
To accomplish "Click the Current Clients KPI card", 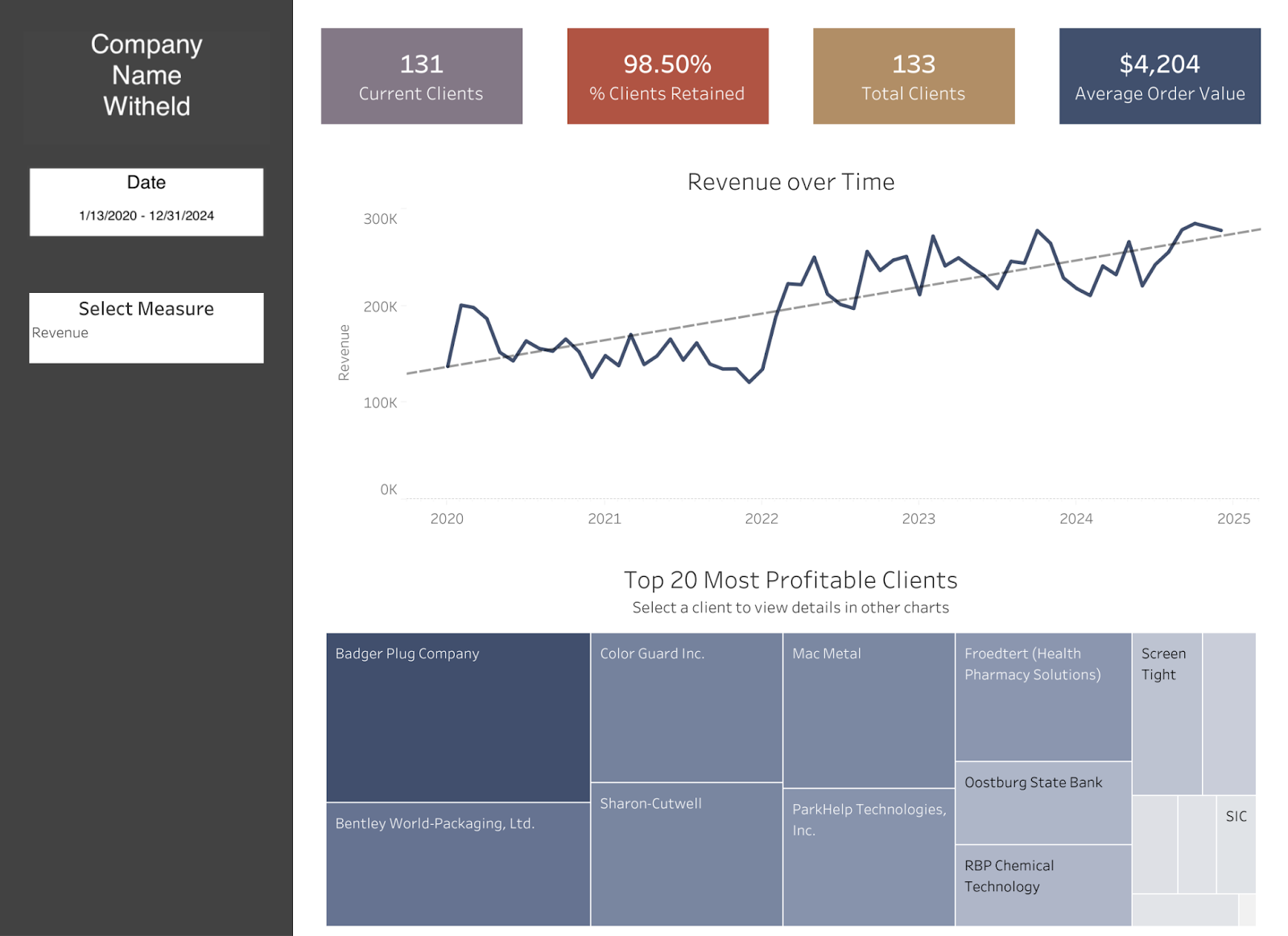I will pyautogui.click(x=421, y=76).
